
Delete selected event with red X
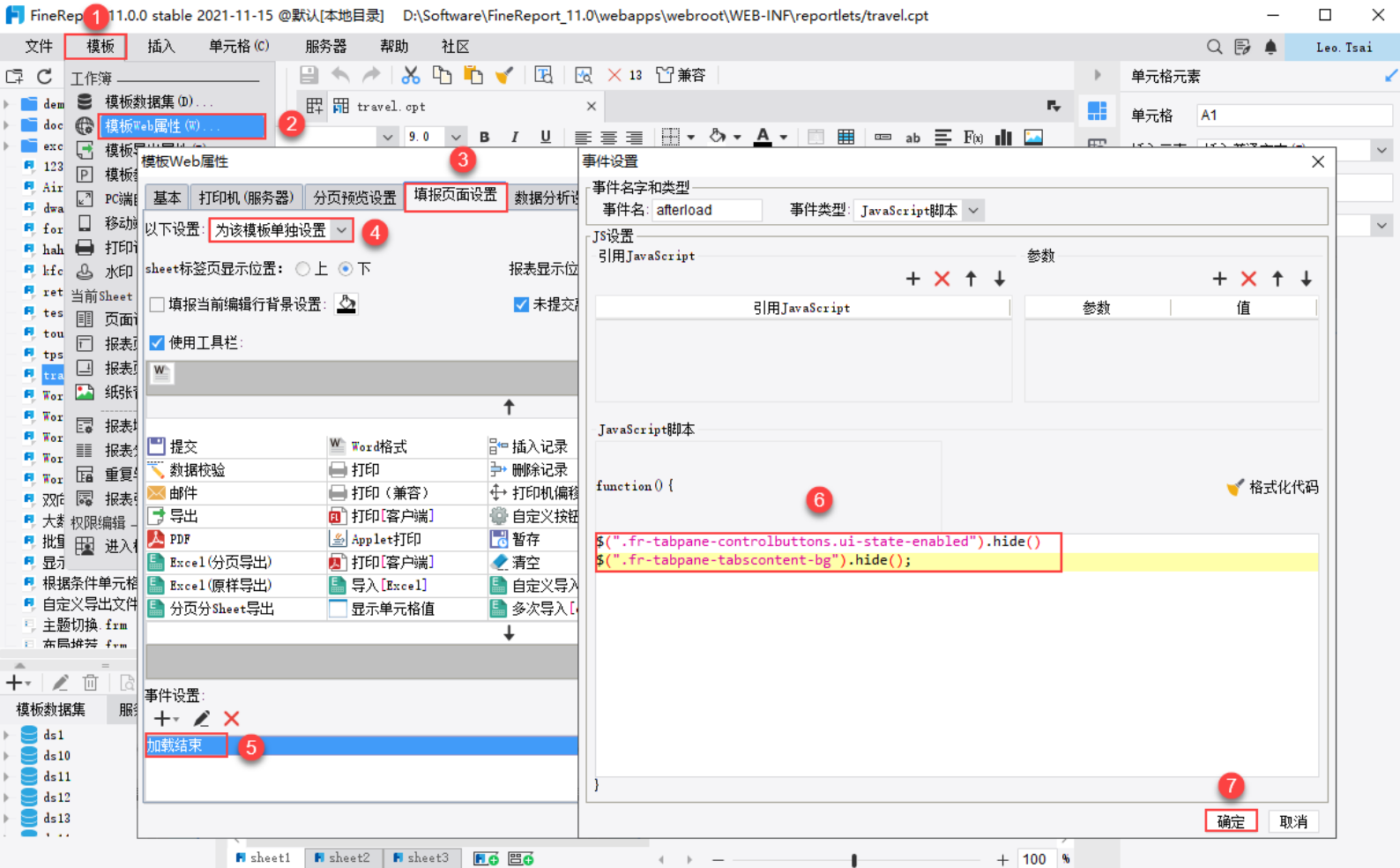click(232, 719)
